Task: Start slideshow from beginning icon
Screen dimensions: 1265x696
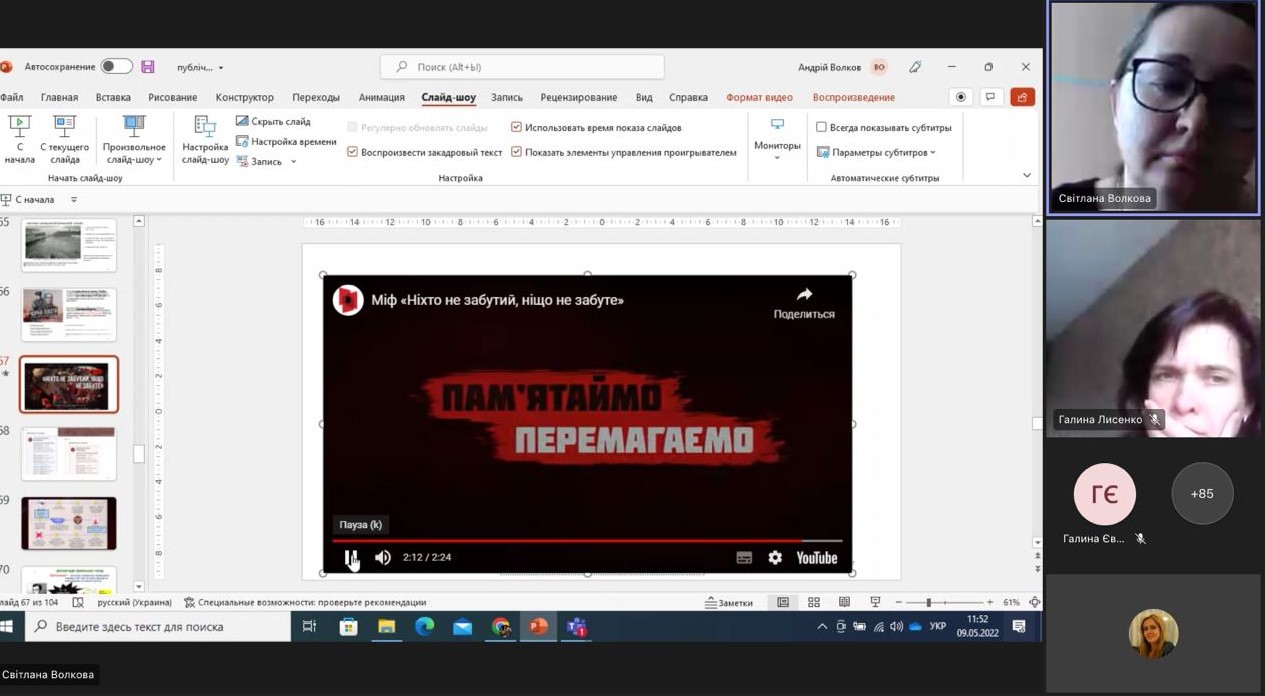Action: (x=19, y=127)
